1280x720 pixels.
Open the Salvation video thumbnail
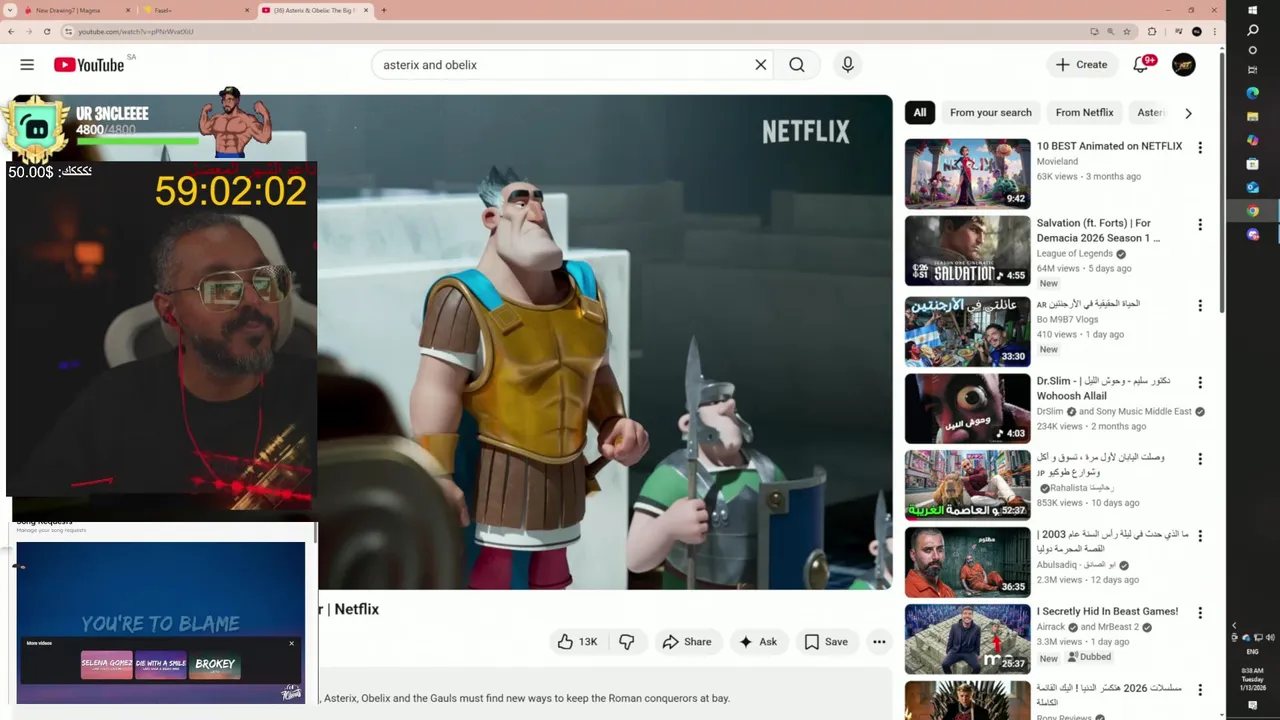[967, 251]
